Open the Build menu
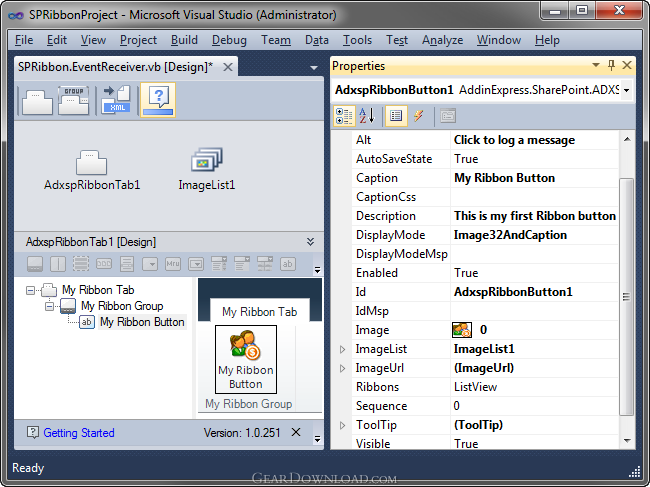This screenshot has width=650, height=487. pyautogui.click(x=184, y=40)
